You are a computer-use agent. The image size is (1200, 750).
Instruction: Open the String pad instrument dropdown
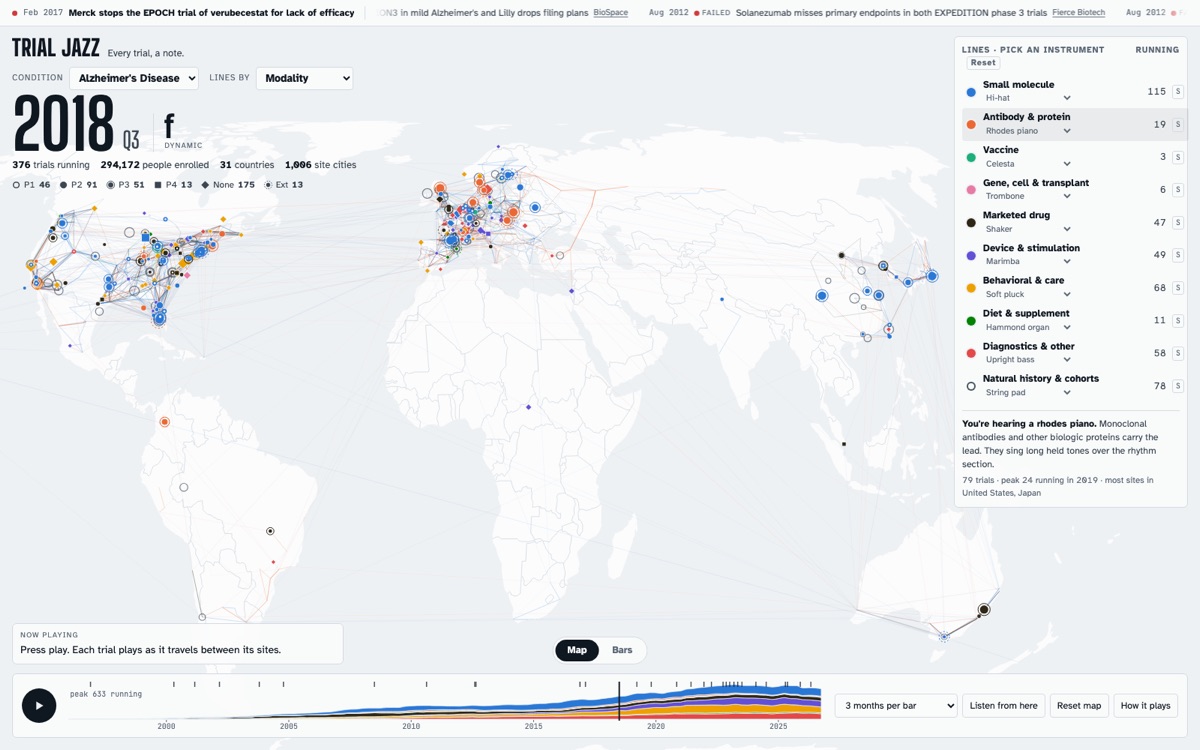(x=1028, y=392)
